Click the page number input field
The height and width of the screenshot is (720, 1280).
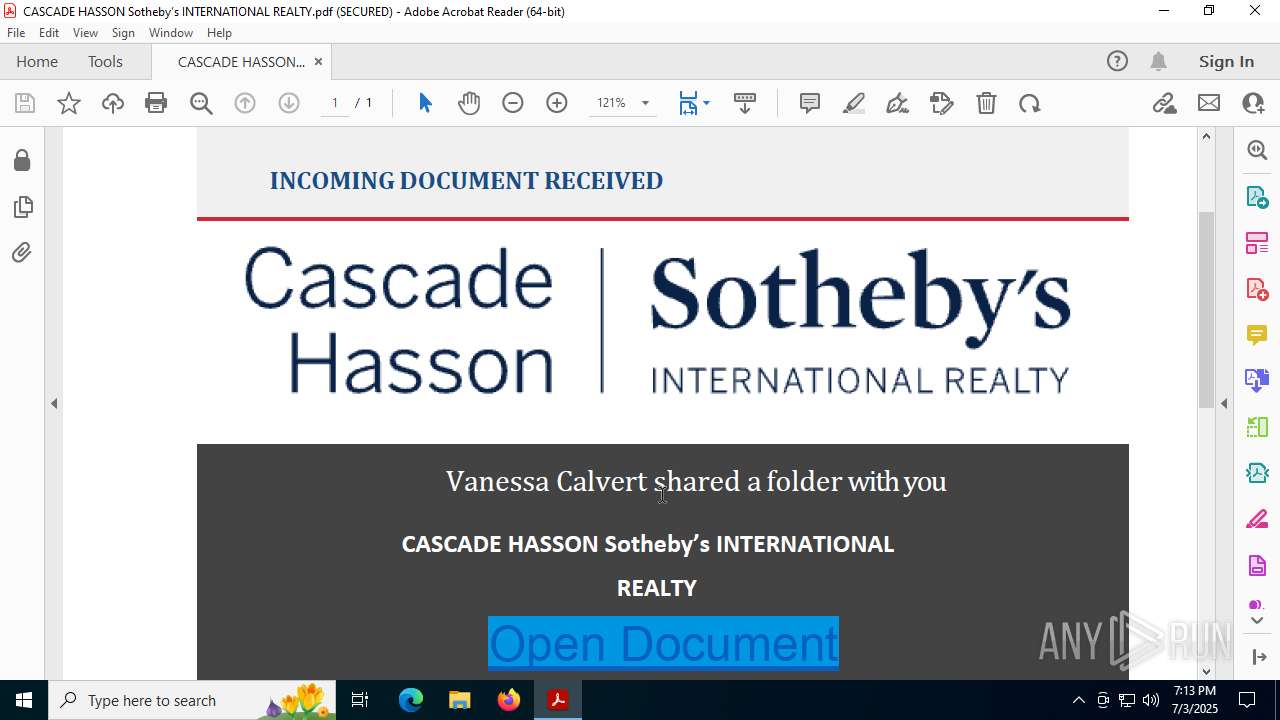[x=335, y=103]
